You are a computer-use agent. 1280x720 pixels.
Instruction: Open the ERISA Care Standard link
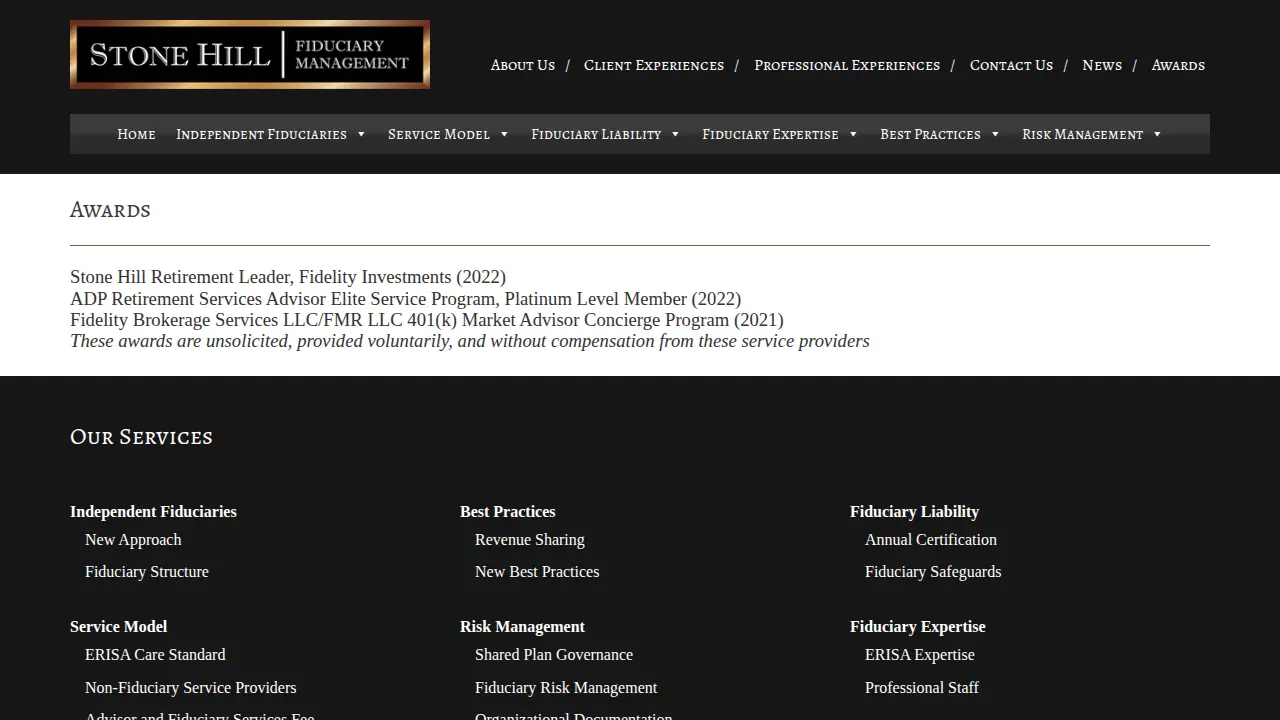pyautogui.click(x=155, y=655)
